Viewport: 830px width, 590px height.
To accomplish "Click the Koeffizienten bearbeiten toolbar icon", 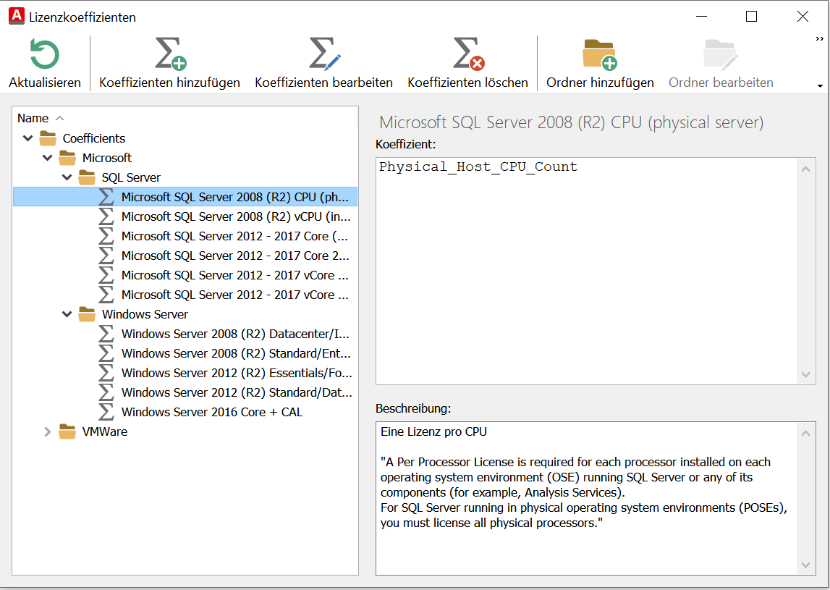I will (323, 54).
